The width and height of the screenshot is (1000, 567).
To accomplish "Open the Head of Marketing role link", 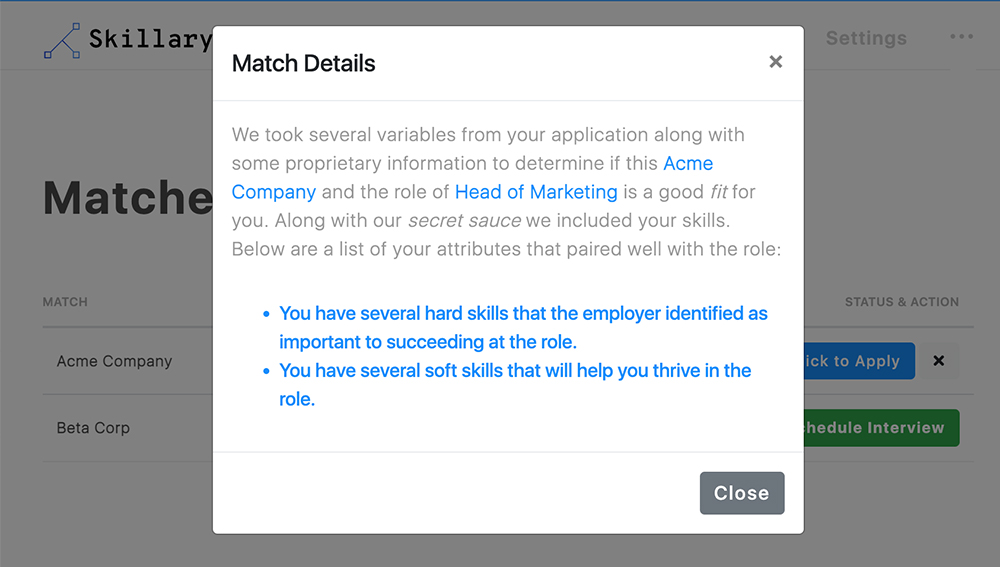I will [536, 191].
